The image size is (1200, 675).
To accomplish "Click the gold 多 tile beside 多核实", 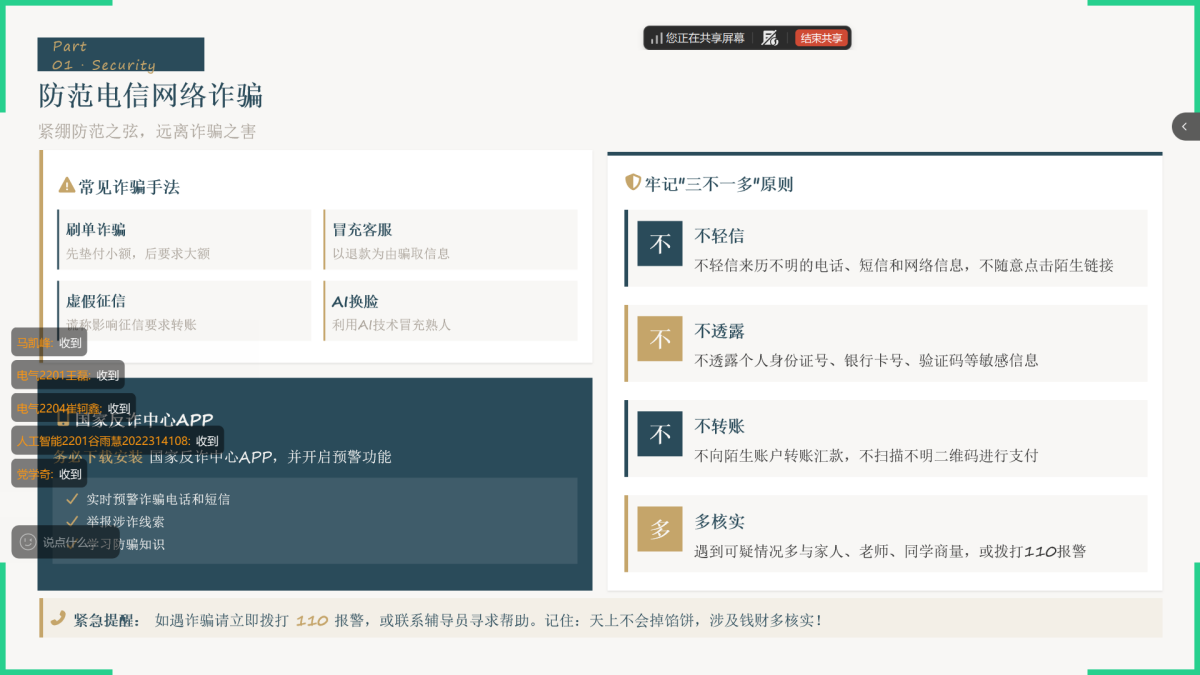I will (x=660, y=529).
